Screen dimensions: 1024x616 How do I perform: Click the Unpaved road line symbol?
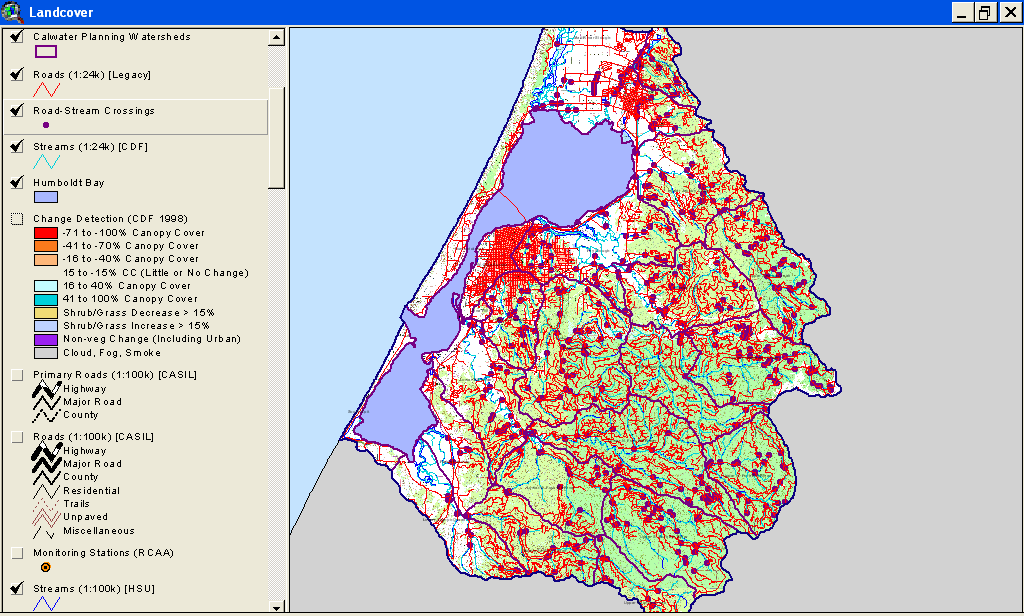pos(46,517)
